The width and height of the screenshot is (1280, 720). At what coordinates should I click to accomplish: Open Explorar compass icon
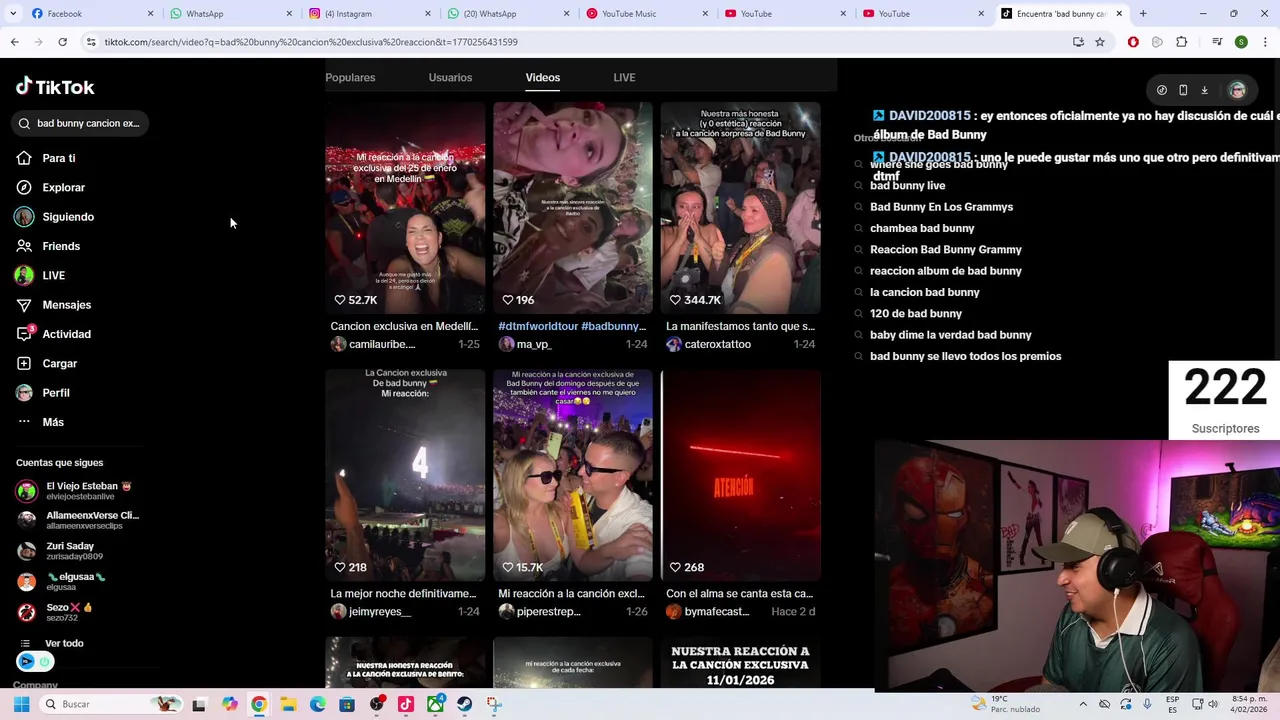click(24, 187)
